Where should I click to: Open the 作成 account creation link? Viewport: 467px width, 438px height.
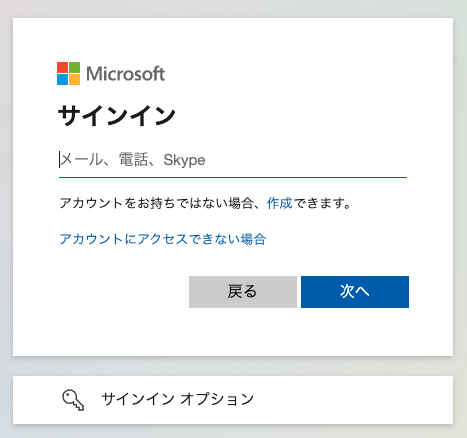click(279, 203)
